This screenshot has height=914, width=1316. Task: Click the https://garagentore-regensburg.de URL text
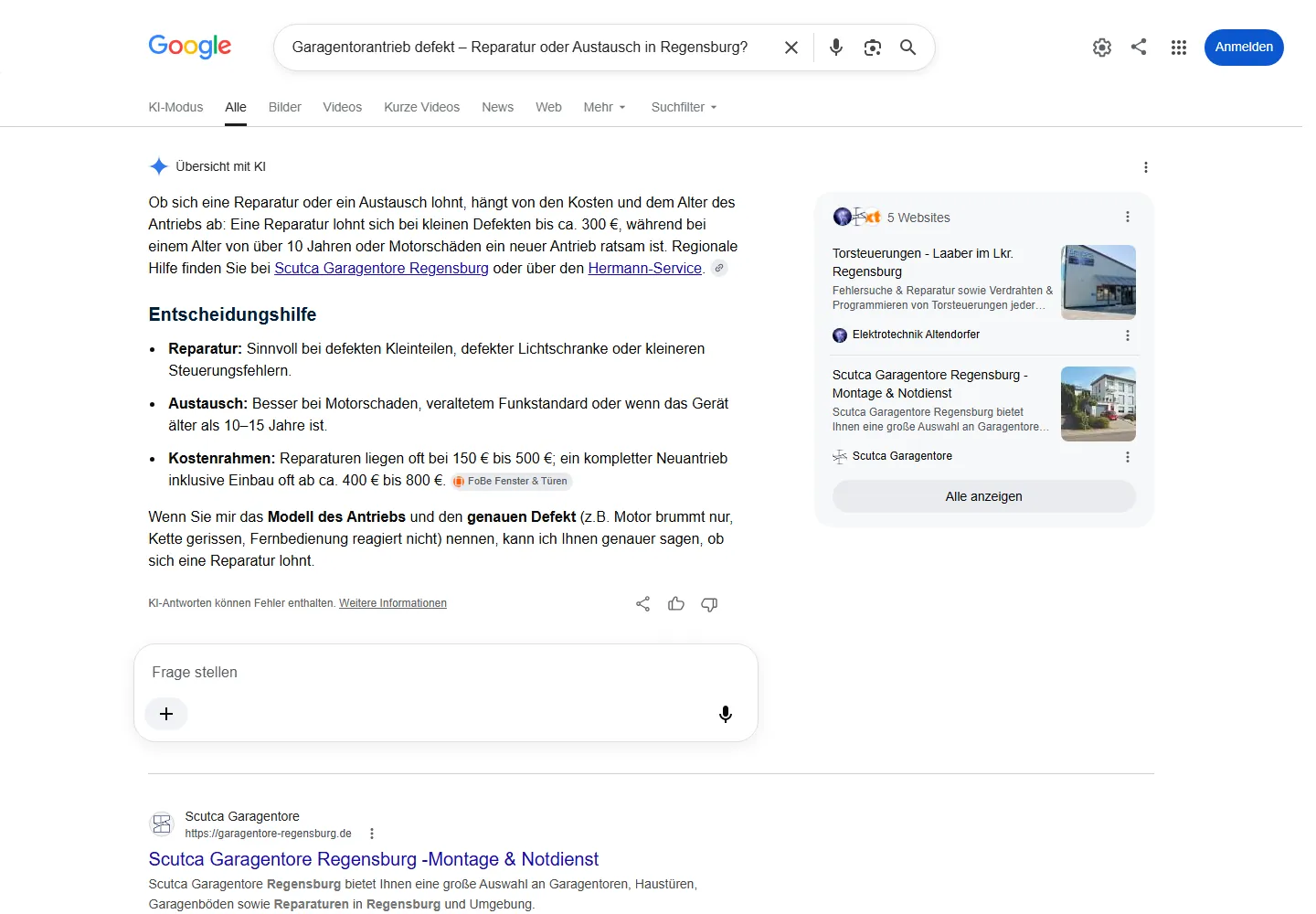click(268, 834)
